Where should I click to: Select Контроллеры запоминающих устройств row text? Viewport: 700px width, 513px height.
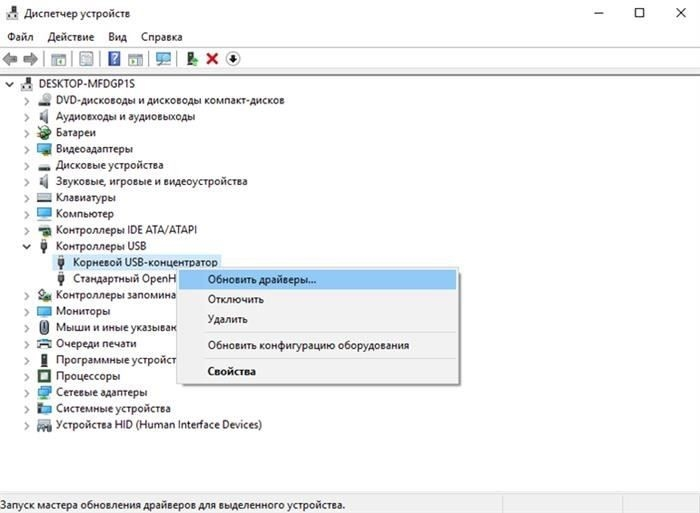116,295
